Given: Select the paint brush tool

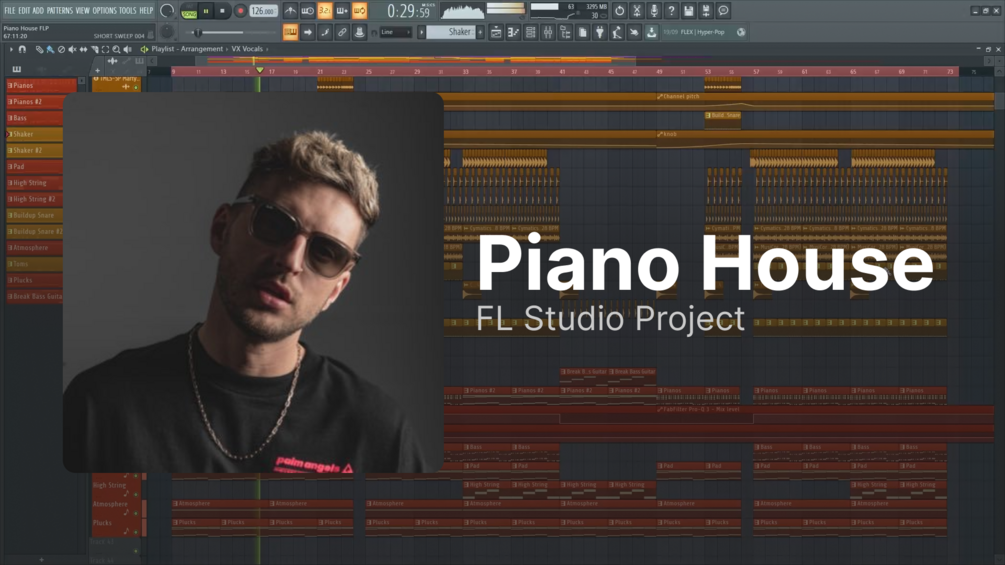Looking at the screenshot, I should 50,49.
